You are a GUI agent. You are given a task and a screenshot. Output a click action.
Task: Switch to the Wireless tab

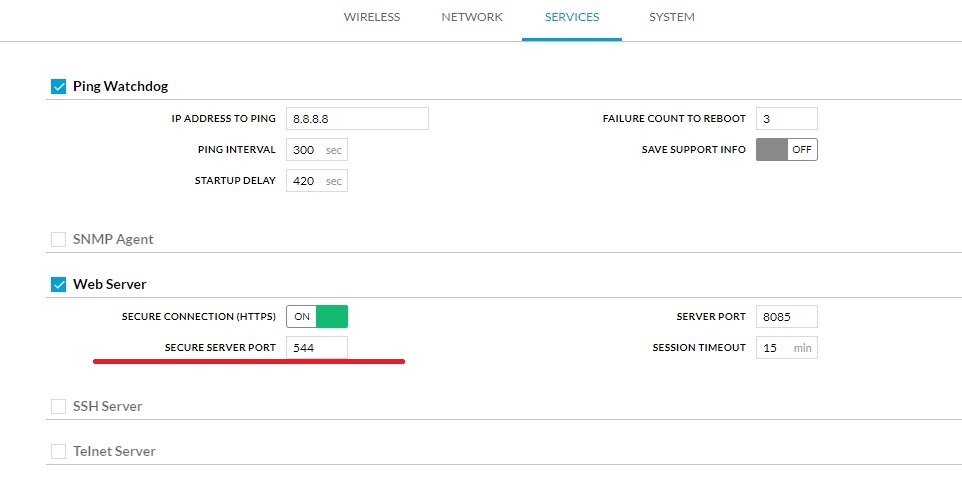click(371, 17)
